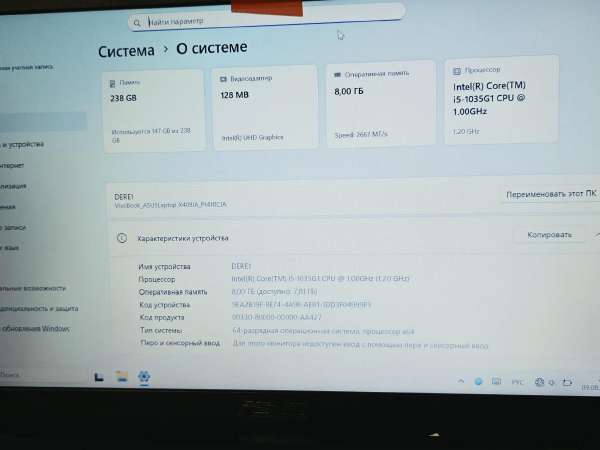This screenshot has width=600, height=450.
Task: Click the 'Копировать' device specs button
Action: (549, 235)
